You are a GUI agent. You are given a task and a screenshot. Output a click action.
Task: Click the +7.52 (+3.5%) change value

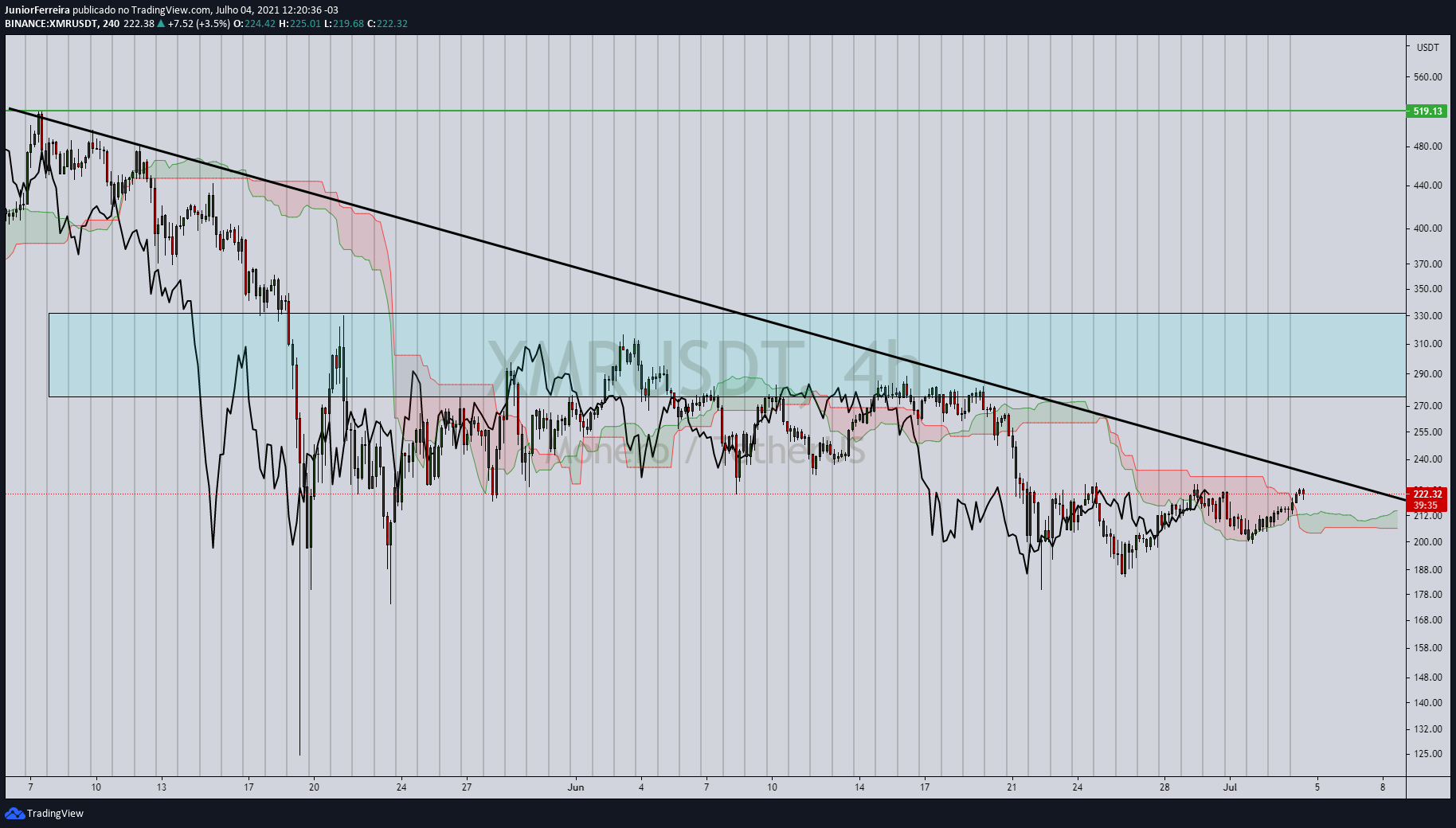(x=199, y=24)
